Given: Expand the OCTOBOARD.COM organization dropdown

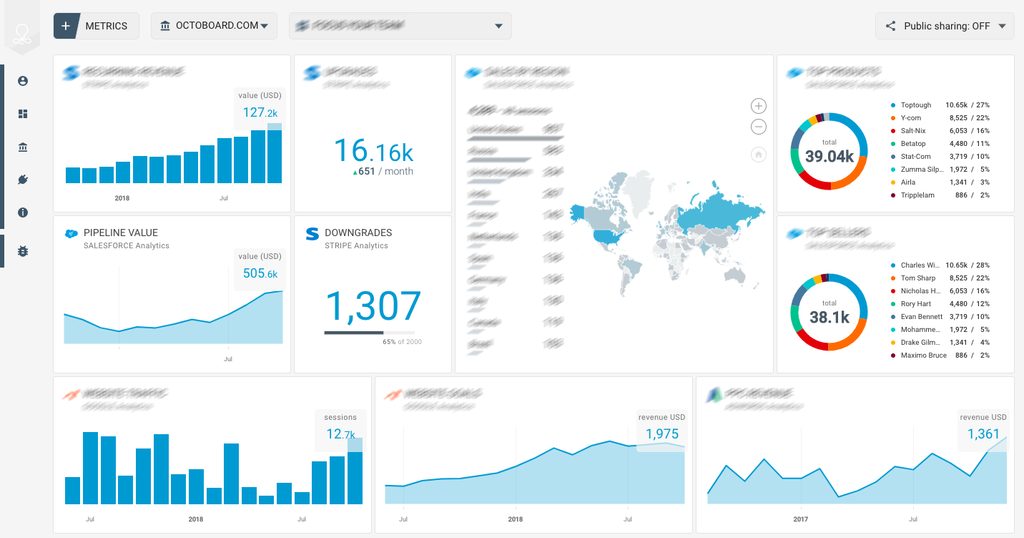Looking at the screenshot, I should (x=214, y=26).
